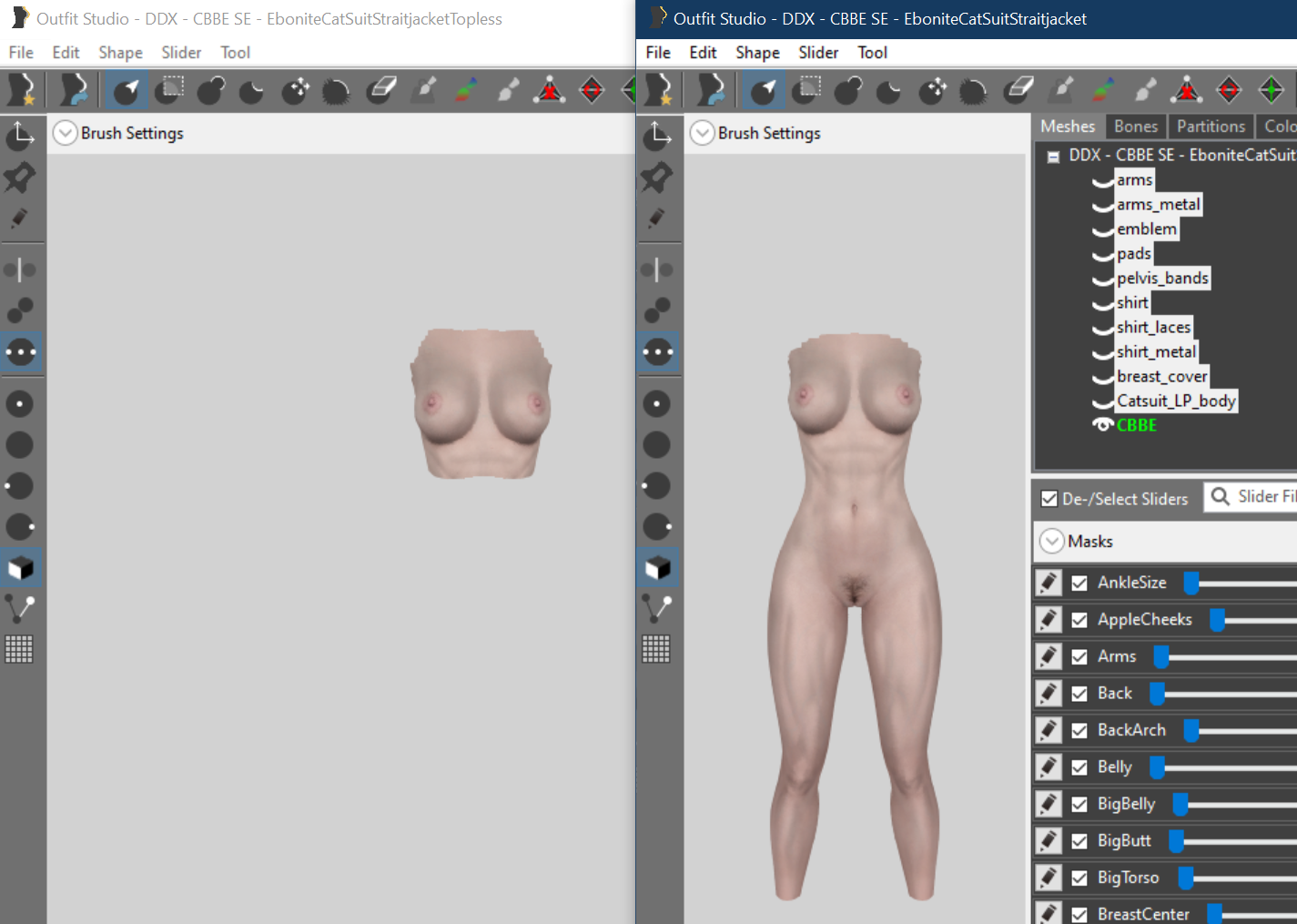1297x924 pixels.
Task: Activate the Smooth brush in Topless window
Action: click(336, 90)
